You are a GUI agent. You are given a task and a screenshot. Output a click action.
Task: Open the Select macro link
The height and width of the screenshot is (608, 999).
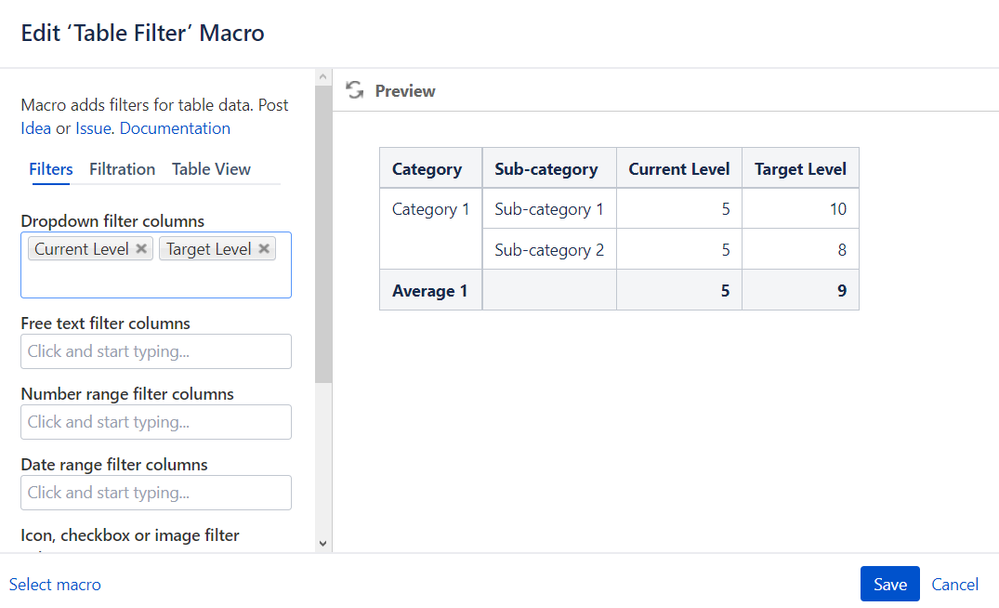tap(55, 584)
